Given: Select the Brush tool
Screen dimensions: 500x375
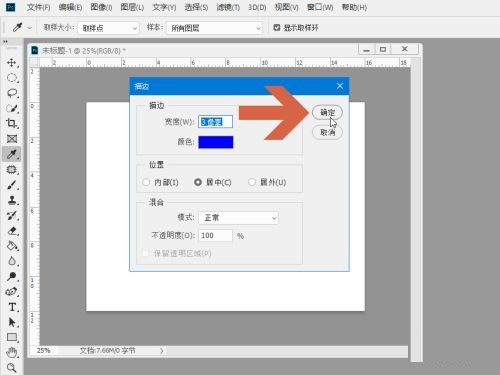Looking at the screenshot, I should 12,185.
